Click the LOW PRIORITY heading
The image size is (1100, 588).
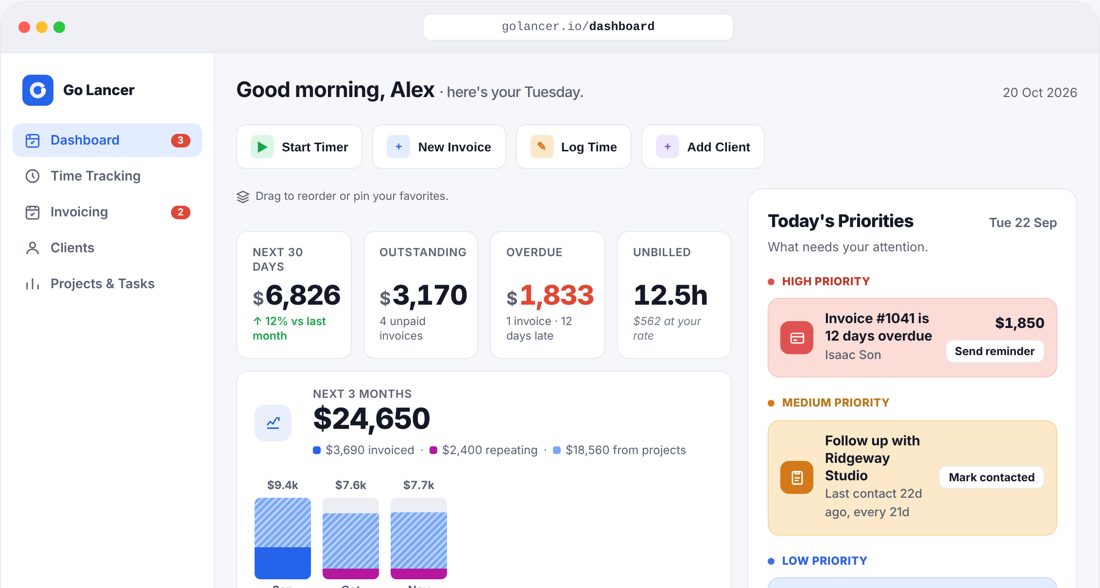[824, 561]
